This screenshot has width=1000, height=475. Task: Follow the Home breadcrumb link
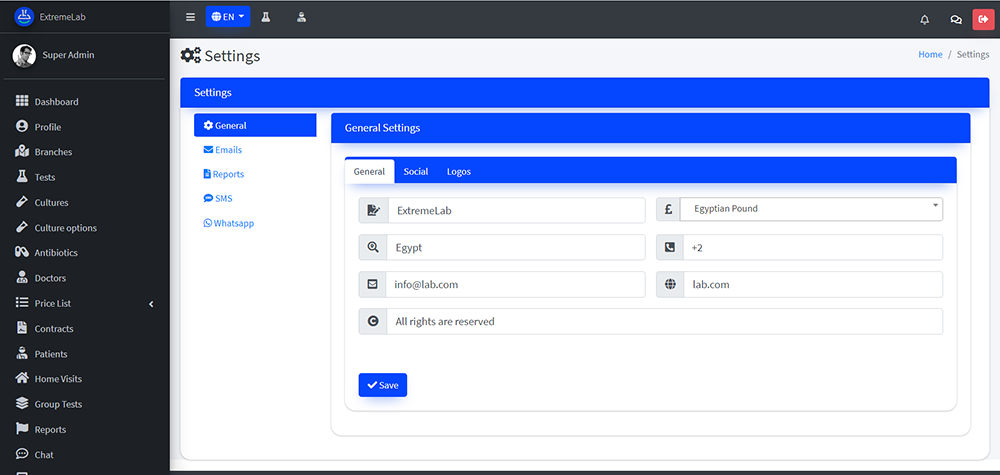click(x=930, y=55)
